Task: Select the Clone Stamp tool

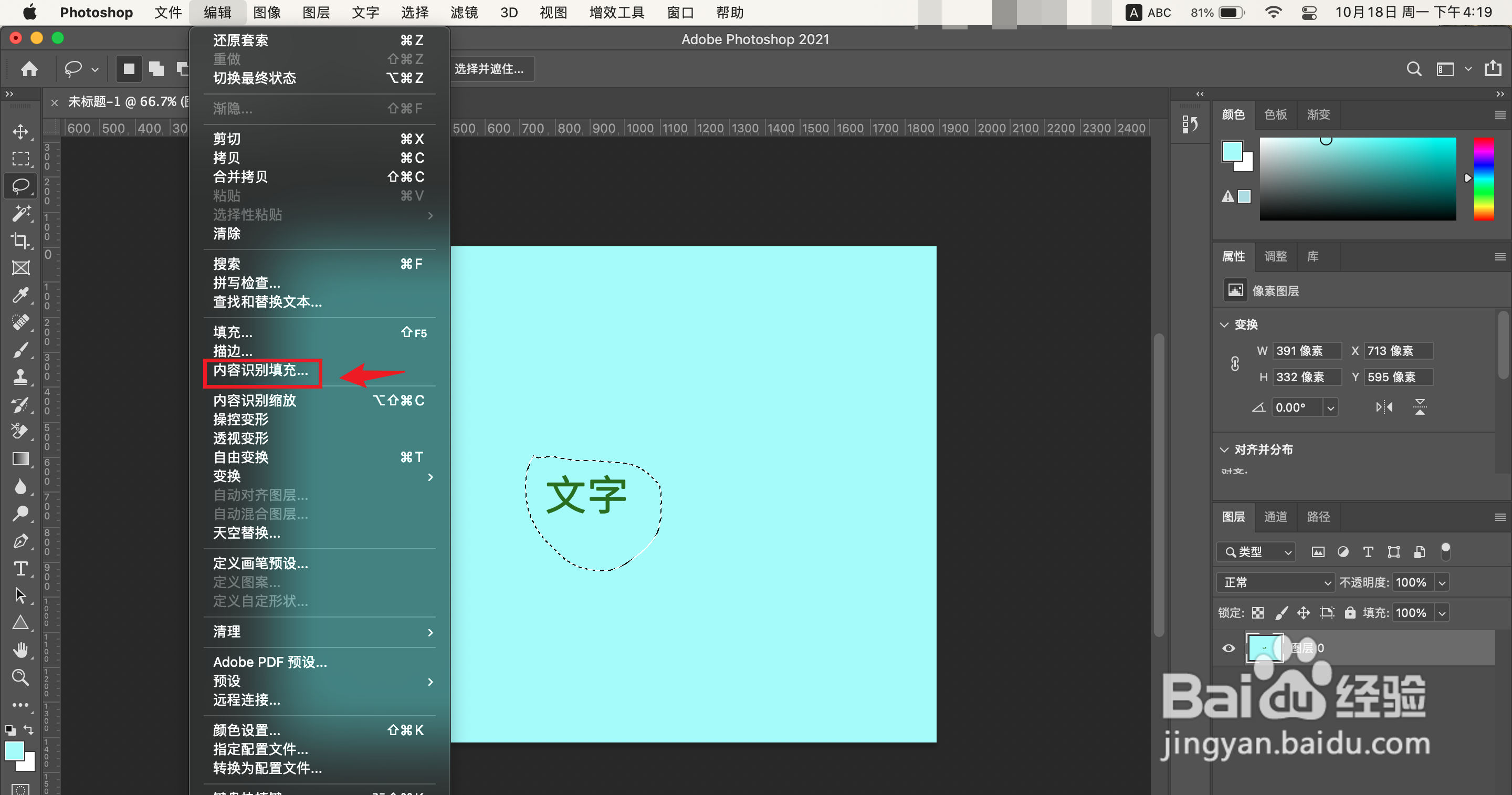Action: click(20, 376)
